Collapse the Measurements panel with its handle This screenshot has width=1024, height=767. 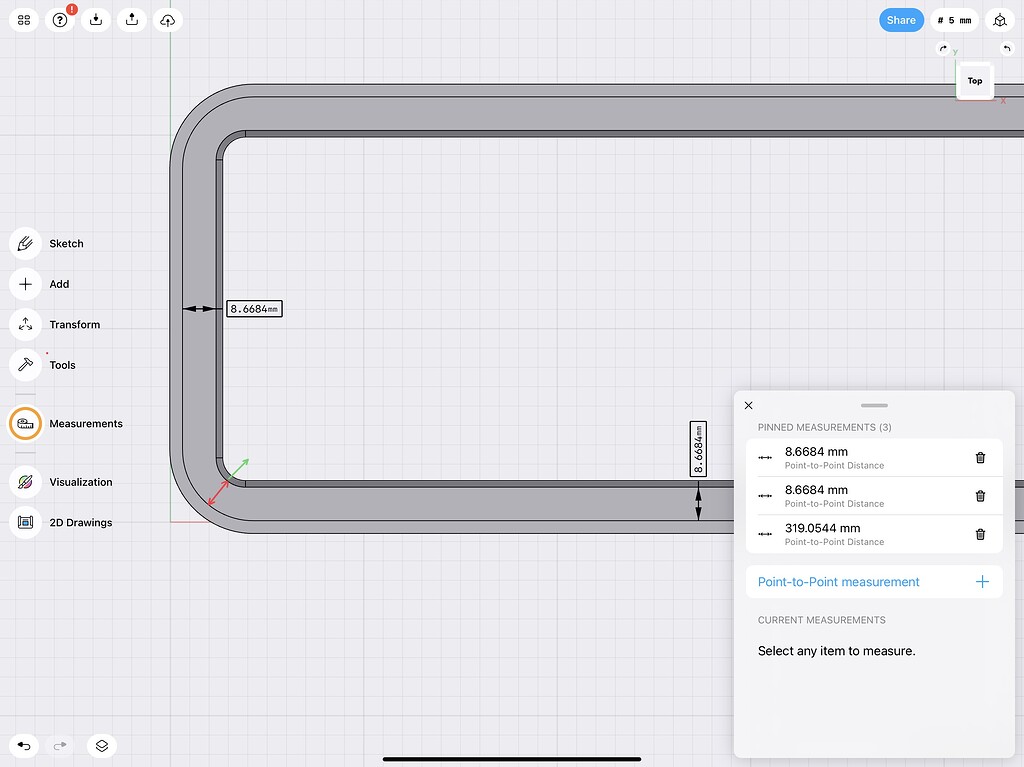point(874,405)
